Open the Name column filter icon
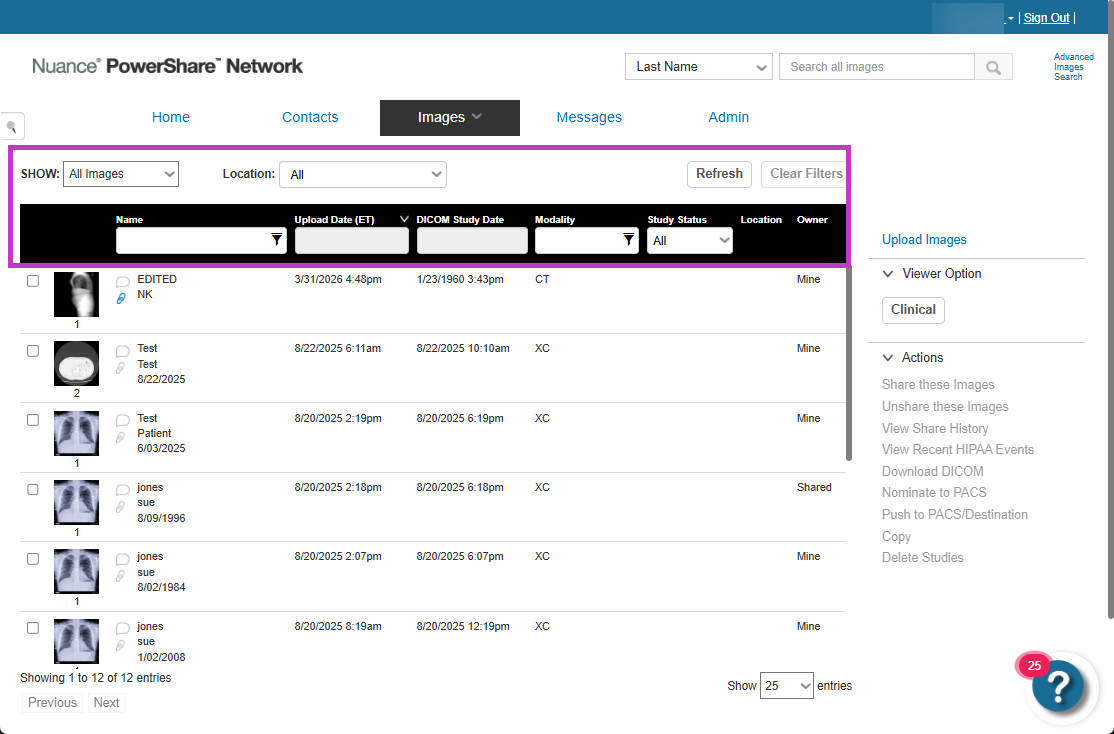 (x=276, y=240)
